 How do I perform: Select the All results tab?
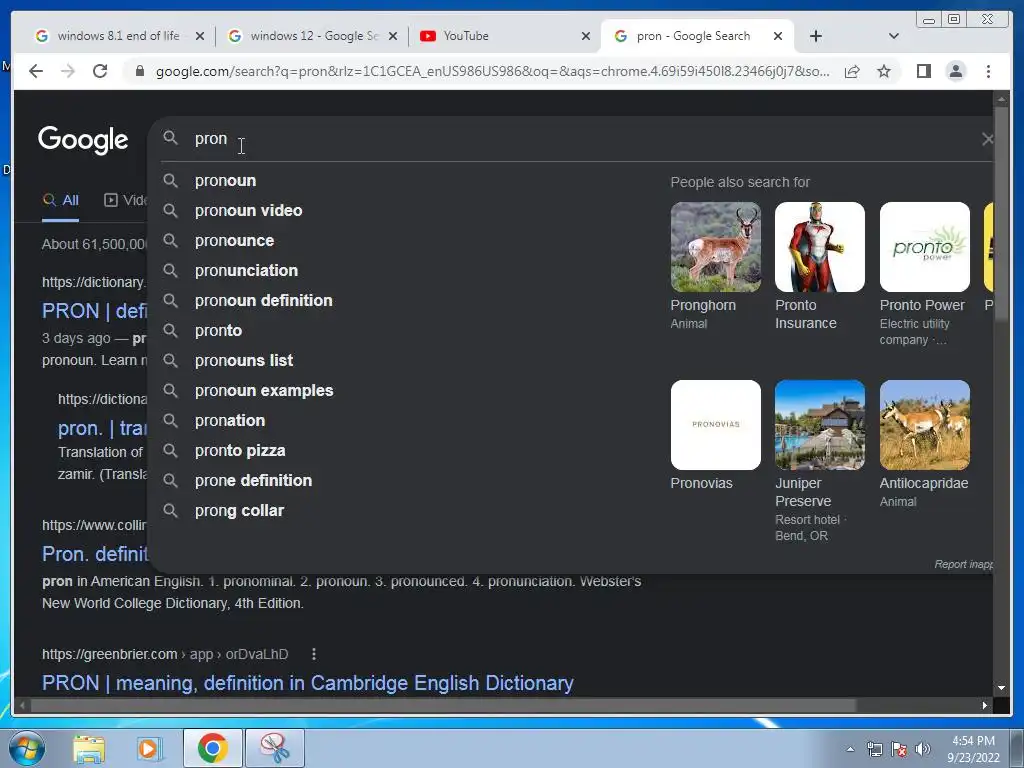coord(61,200)
